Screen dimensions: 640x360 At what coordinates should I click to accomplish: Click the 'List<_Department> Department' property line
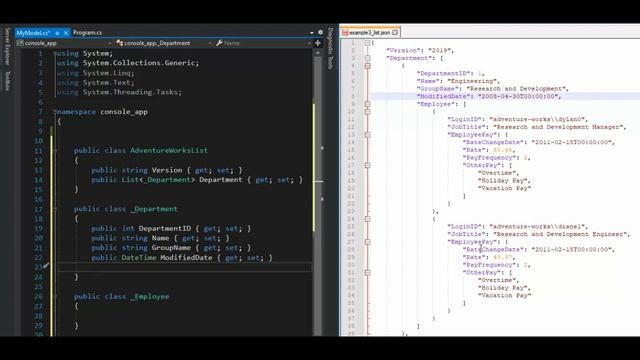[x=197, y=180]
